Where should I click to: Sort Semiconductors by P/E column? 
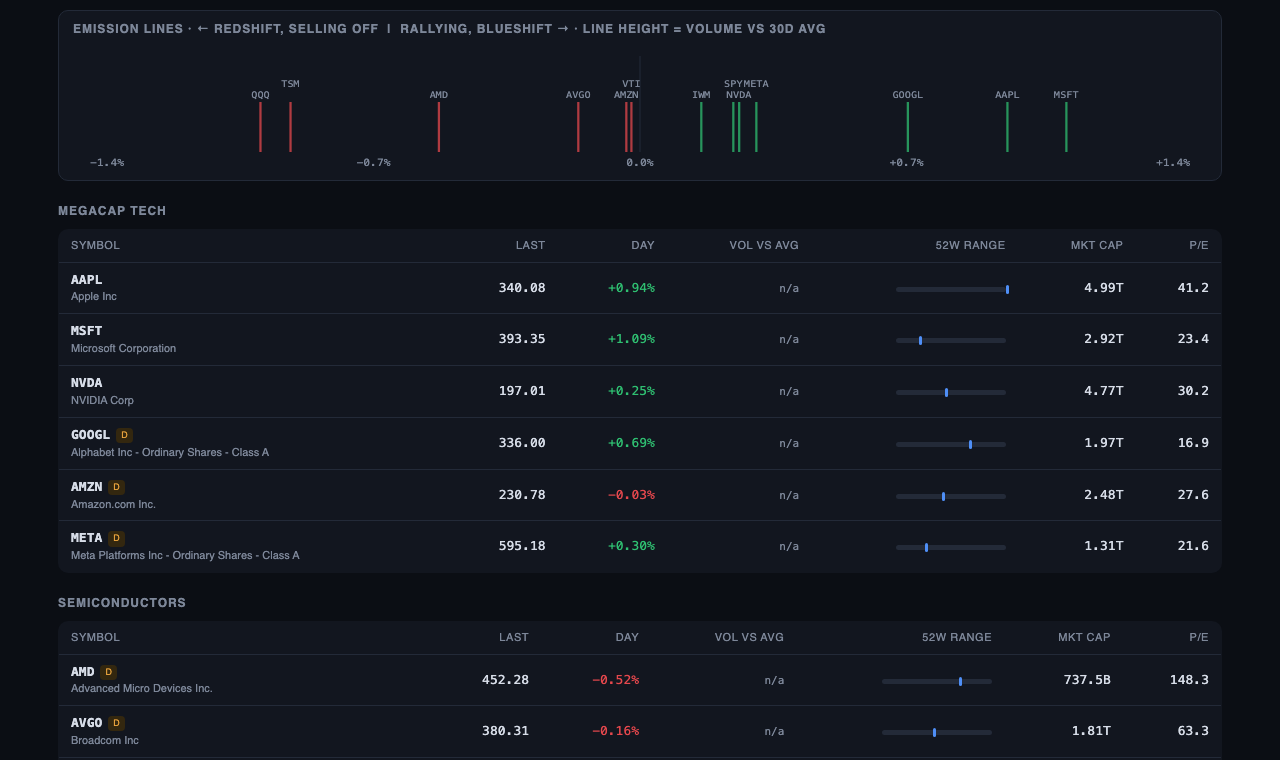pos(1199,637)
